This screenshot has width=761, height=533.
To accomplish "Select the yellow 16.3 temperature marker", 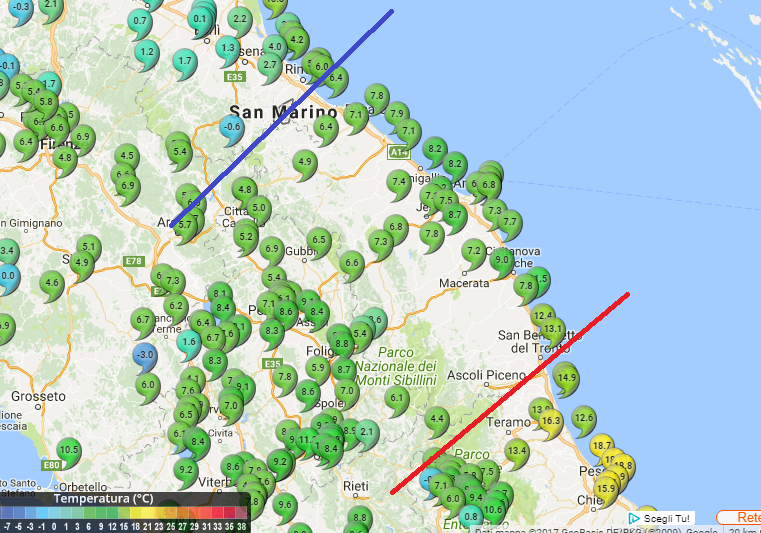I will tap(550, 421).
